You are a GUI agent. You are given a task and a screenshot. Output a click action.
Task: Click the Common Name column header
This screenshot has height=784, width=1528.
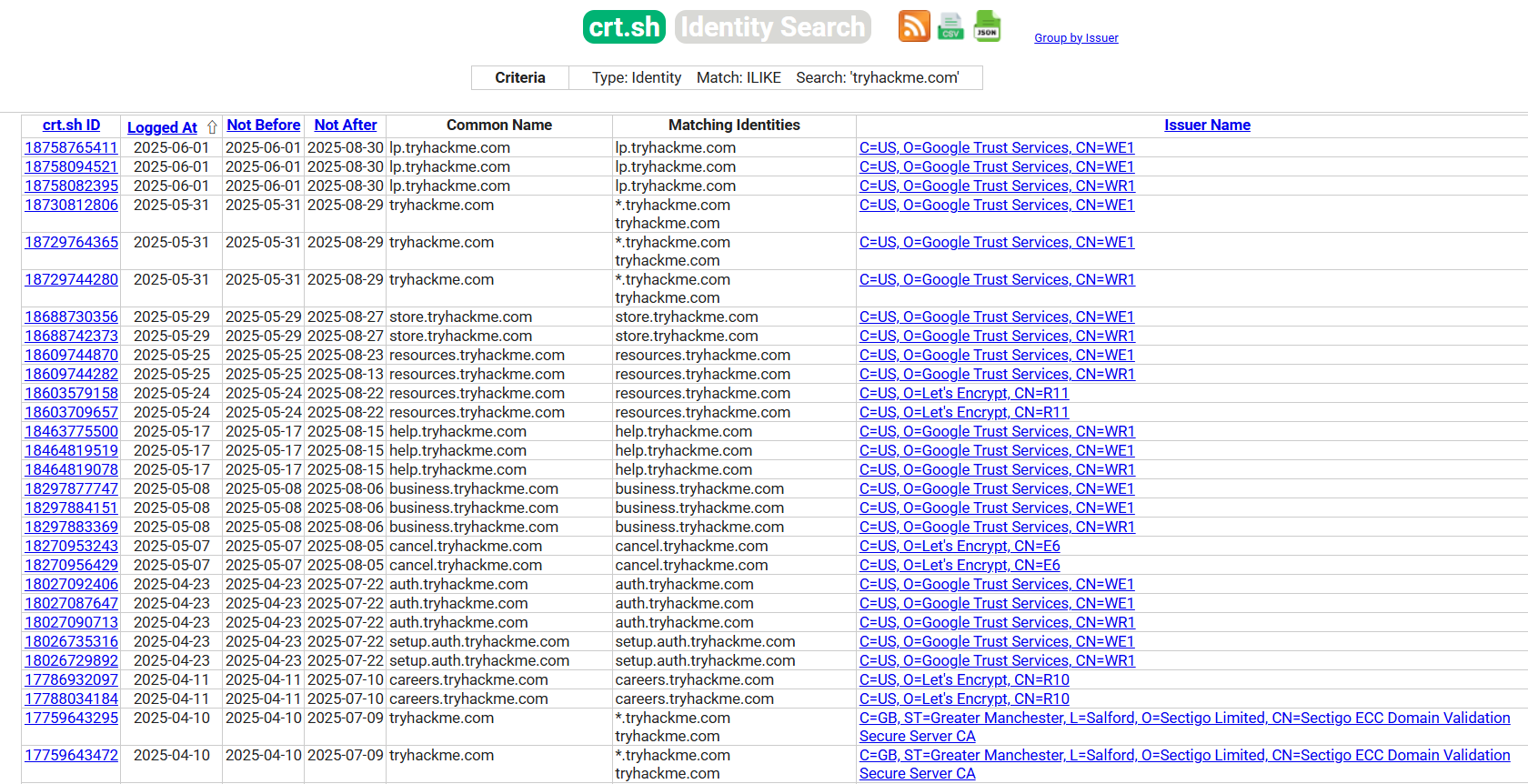(499, 126)
